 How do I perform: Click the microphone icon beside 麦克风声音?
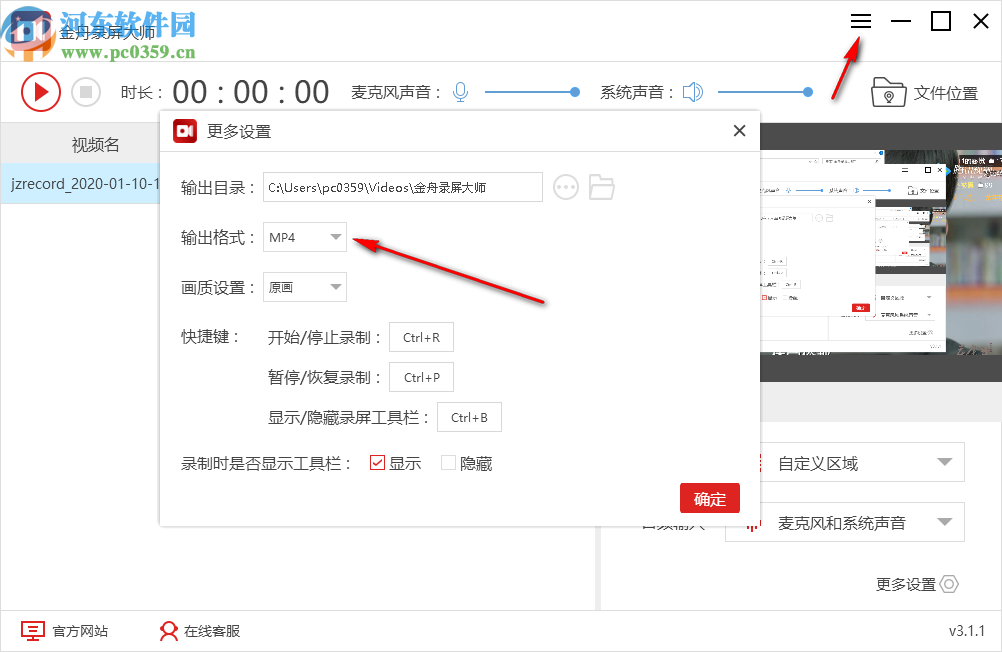point(459,91)
